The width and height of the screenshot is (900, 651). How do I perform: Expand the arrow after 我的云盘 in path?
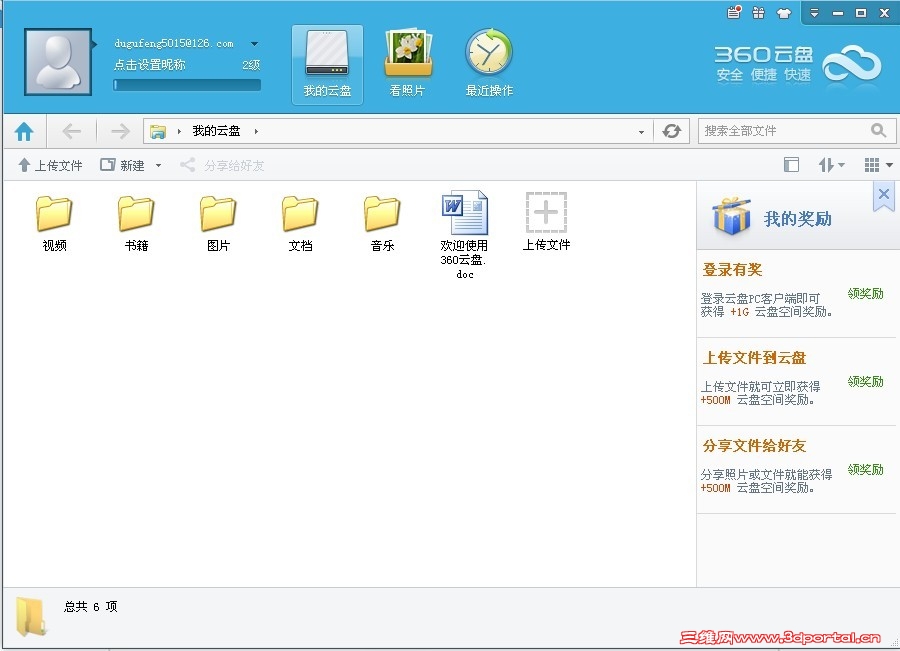(256, 131)
